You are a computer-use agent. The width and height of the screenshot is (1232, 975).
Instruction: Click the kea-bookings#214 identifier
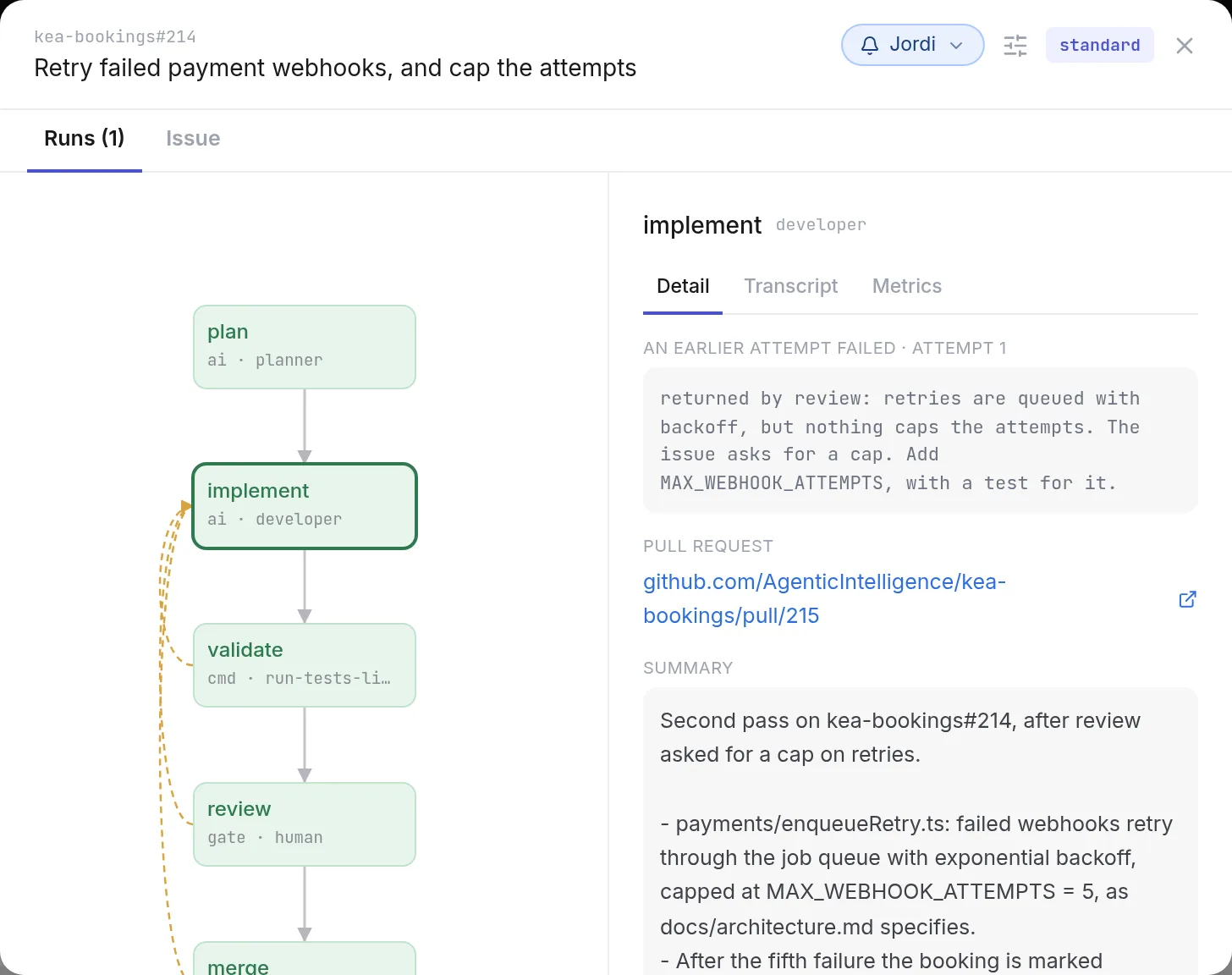click(115, 37)
